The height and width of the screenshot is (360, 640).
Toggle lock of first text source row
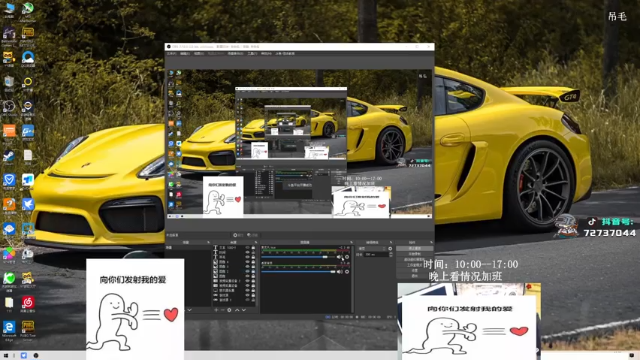pos(253,248)
